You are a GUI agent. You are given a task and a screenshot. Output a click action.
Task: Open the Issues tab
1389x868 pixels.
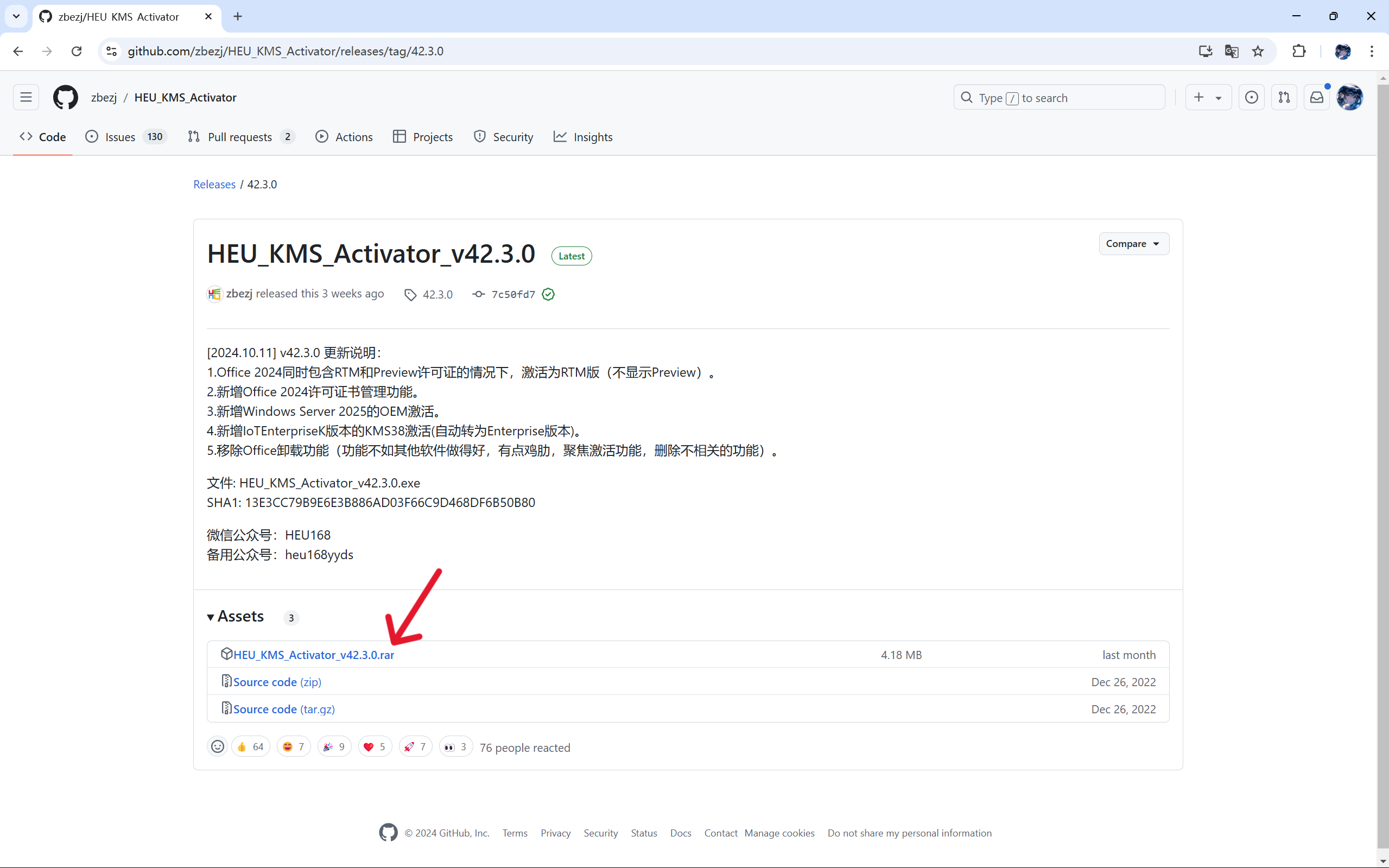pyautogui.click(x=126, y=137)
